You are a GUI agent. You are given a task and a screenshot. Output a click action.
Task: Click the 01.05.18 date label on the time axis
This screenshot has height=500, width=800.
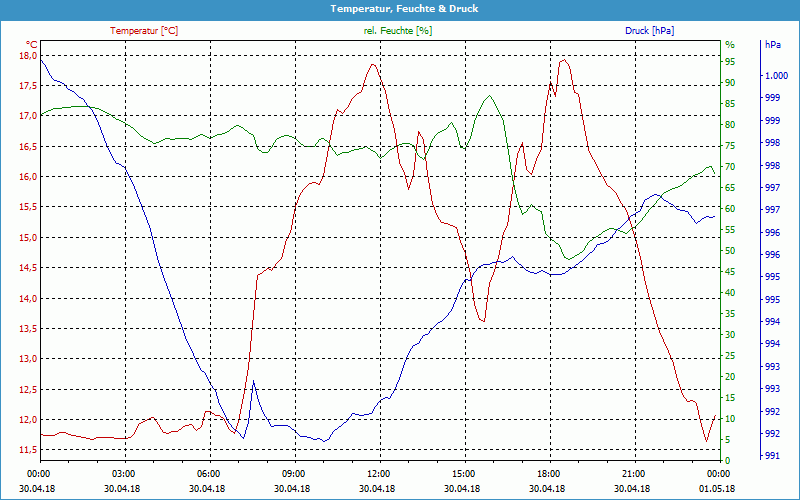coord(718,487)
